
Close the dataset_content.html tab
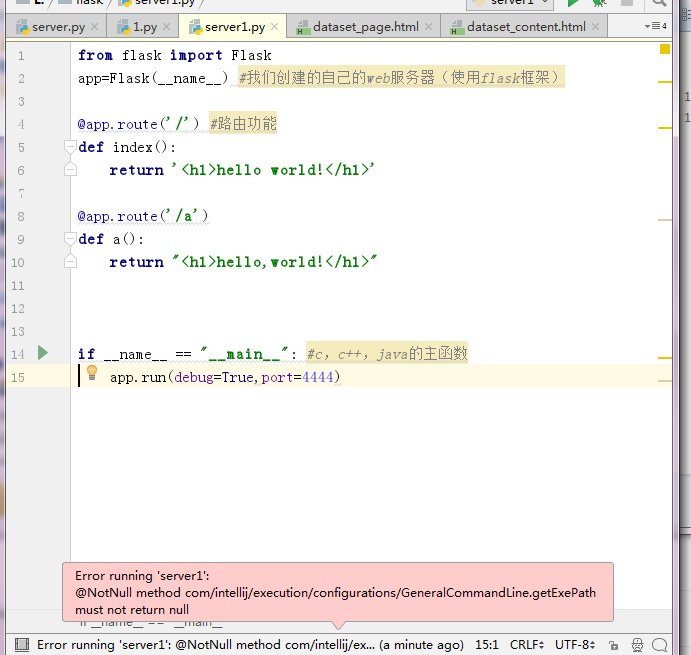(595, 26)
